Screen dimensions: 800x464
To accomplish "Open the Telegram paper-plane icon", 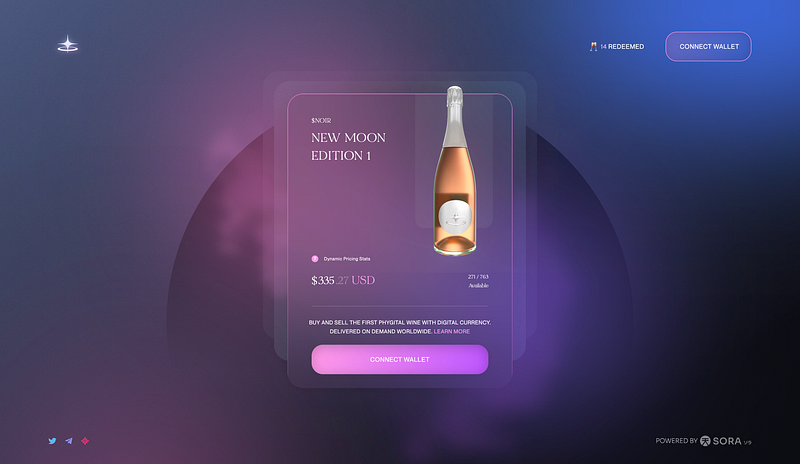I will (x=69, y=441).
